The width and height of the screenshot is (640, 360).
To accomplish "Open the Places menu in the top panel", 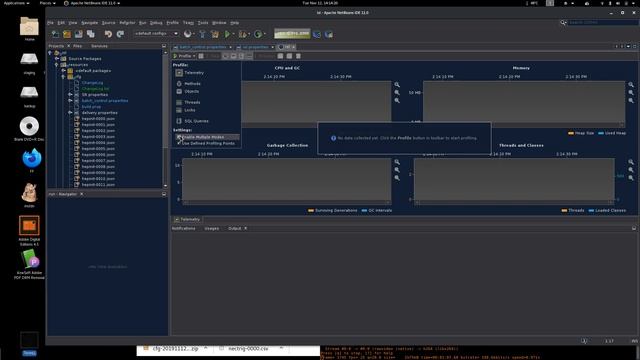I will (47, 3).
